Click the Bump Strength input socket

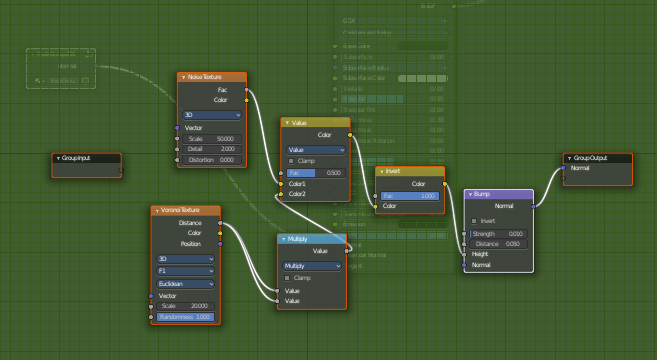pyautogui.click(x=464, y=234)
